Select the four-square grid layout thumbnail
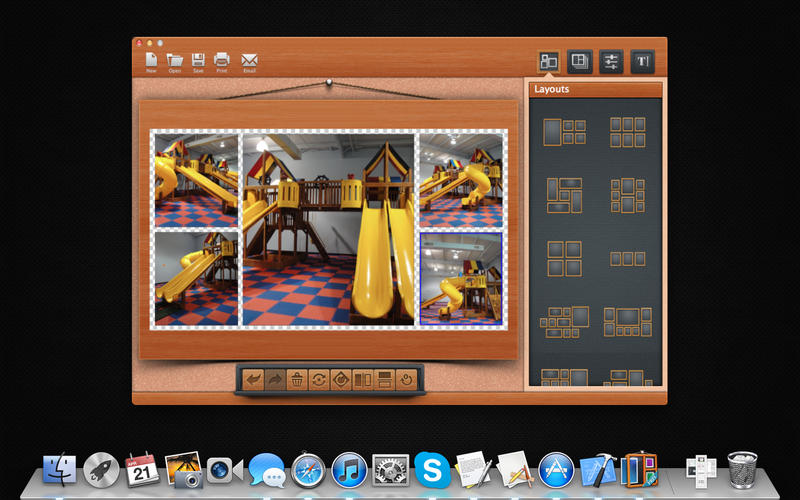The height and width of the screenshot is (500, 800). [x=564, y=258]
